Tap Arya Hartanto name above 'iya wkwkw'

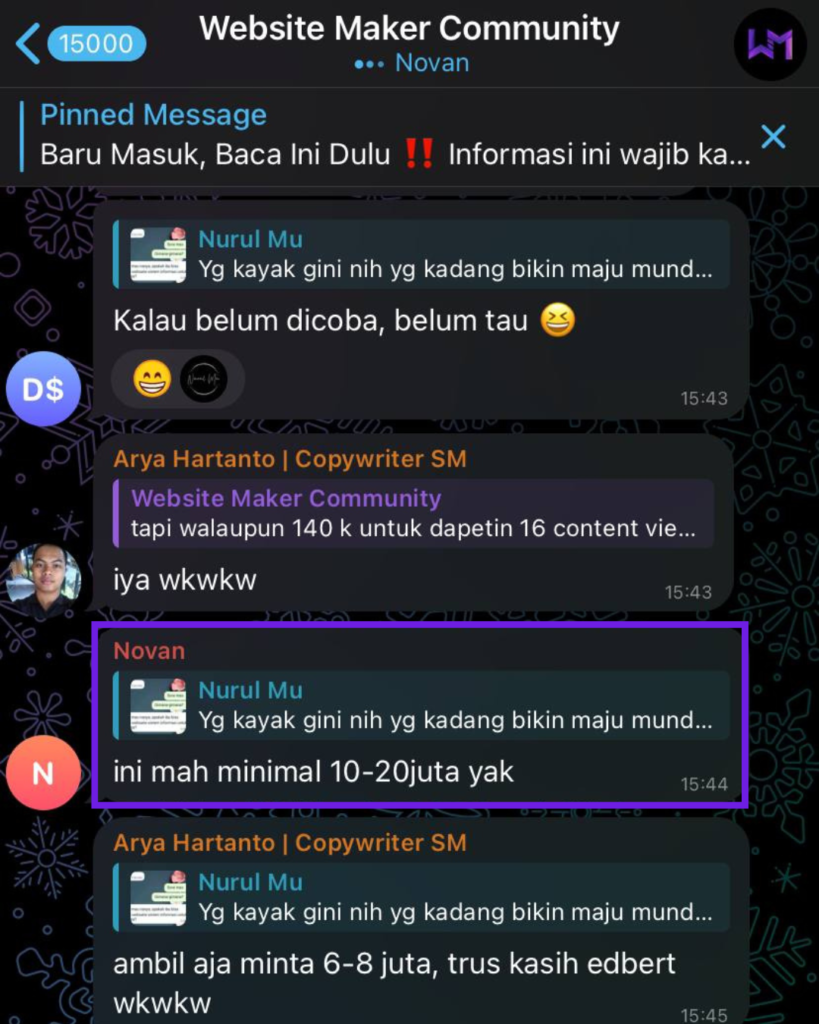290,459
